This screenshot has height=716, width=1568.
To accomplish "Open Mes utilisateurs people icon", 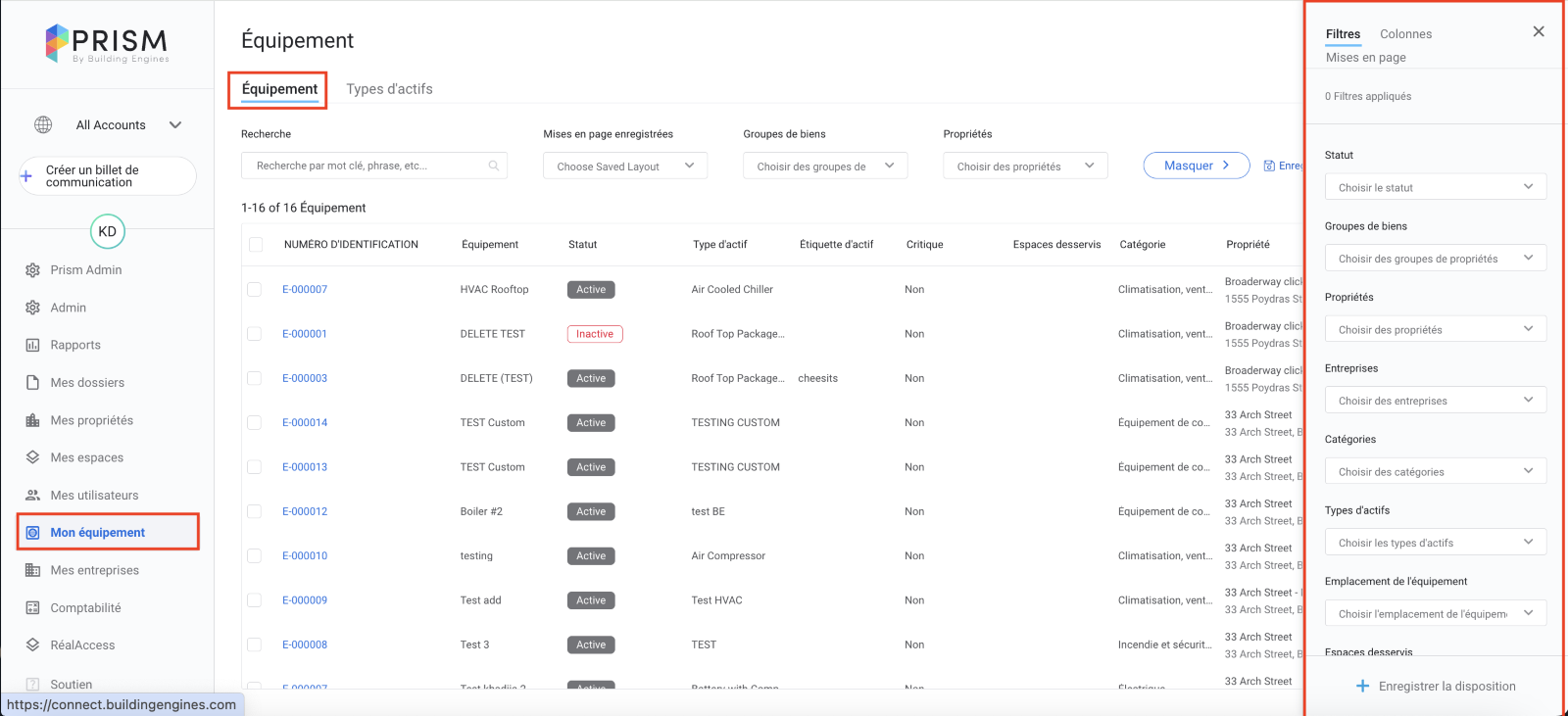I will click(32, 496).
